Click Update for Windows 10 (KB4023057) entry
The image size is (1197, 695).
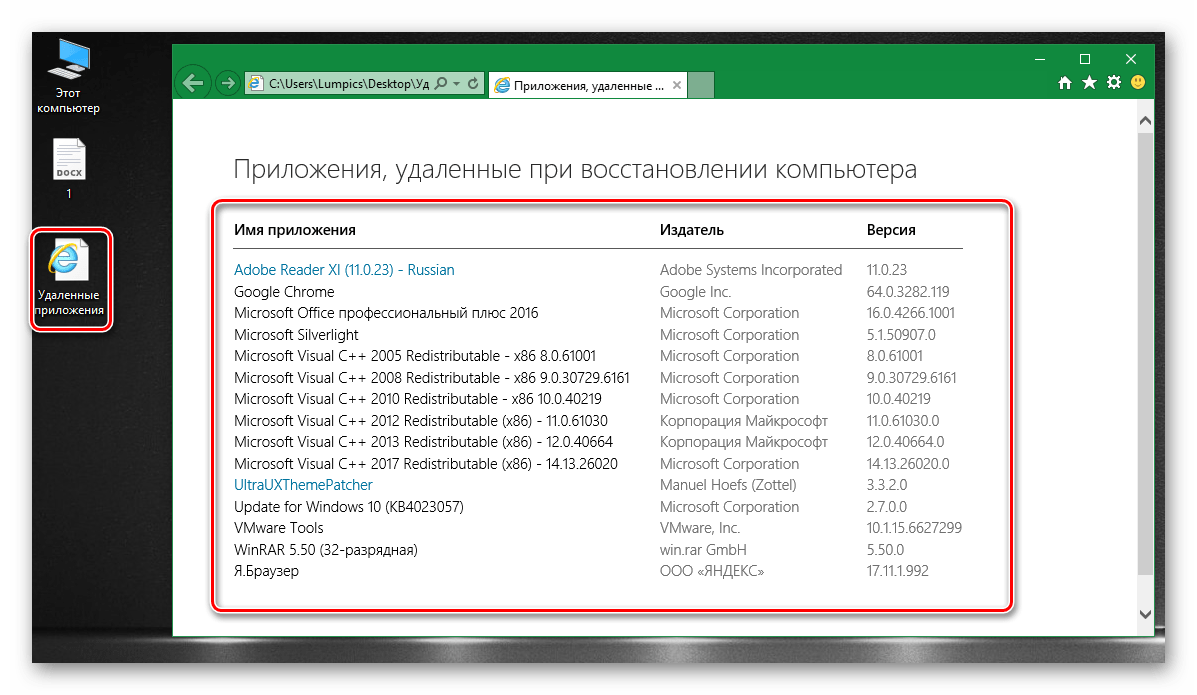(349, 507)
